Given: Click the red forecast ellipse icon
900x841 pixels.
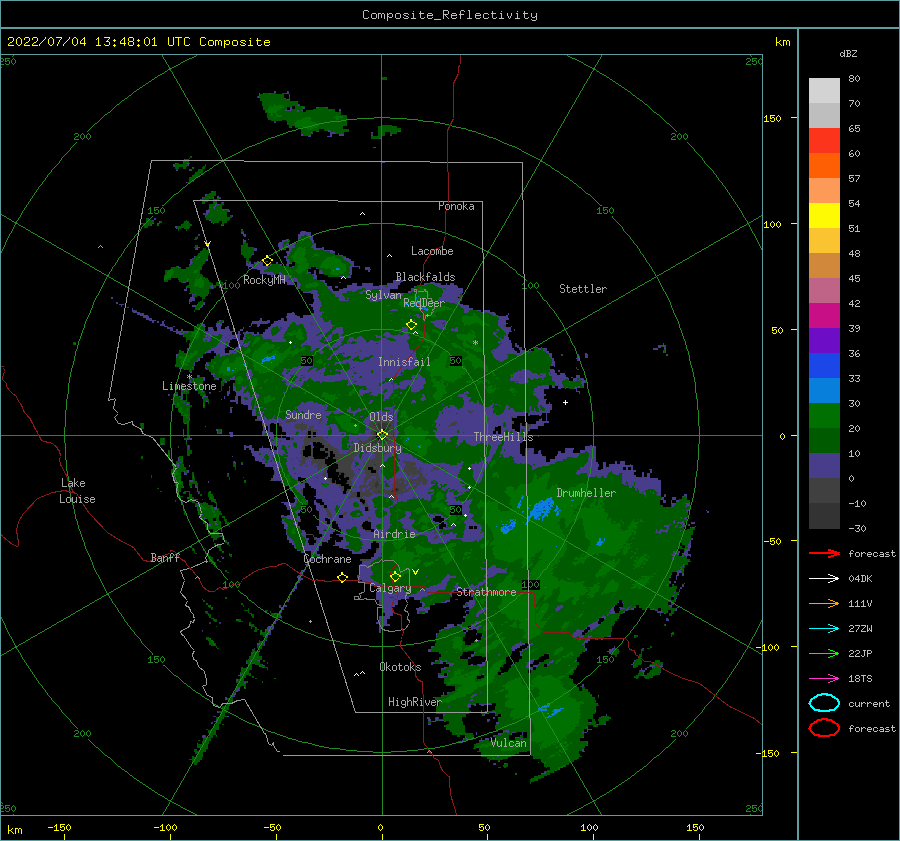Looking at the screenshot, I should (824, 728).
